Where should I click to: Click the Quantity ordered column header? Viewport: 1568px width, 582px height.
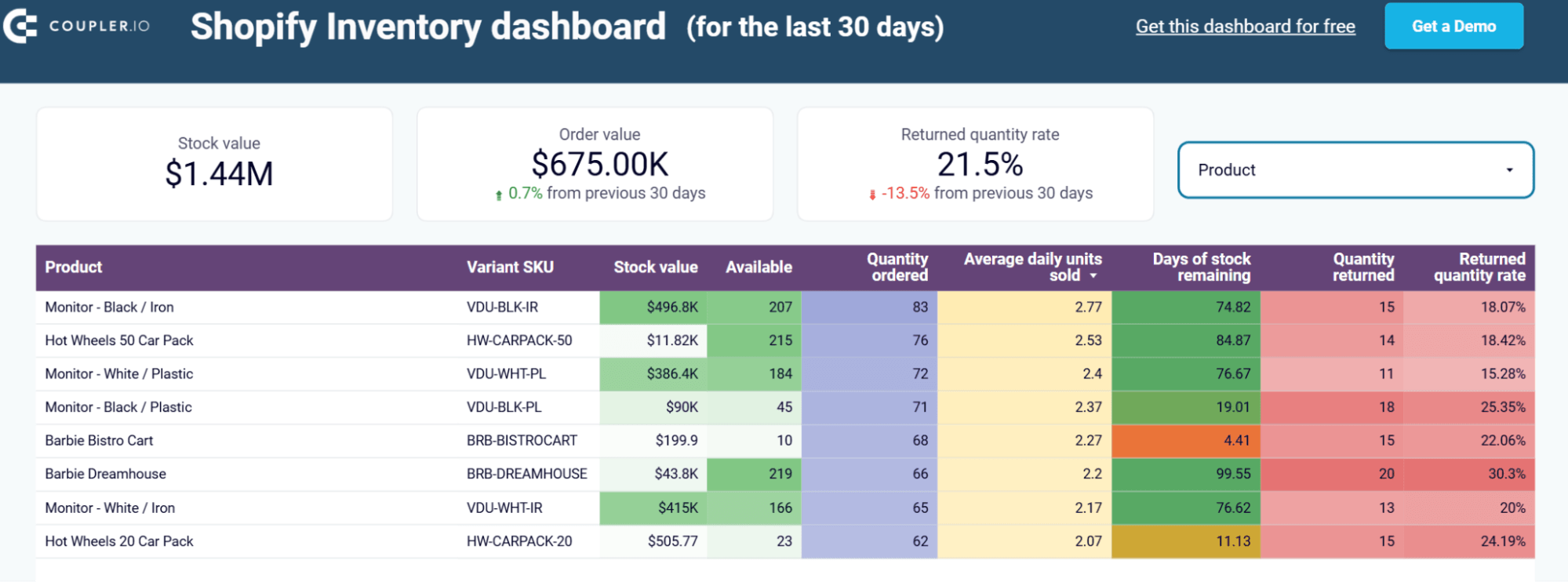point(897,267)
